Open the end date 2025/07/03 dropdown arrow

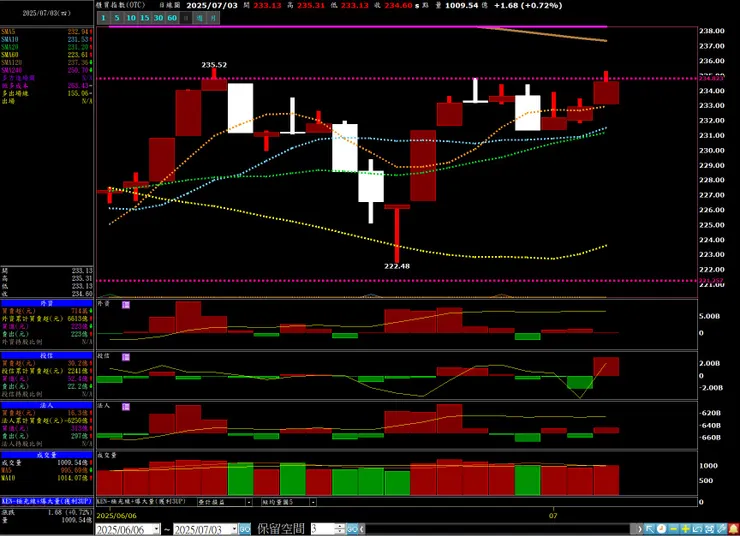point(234,529)
